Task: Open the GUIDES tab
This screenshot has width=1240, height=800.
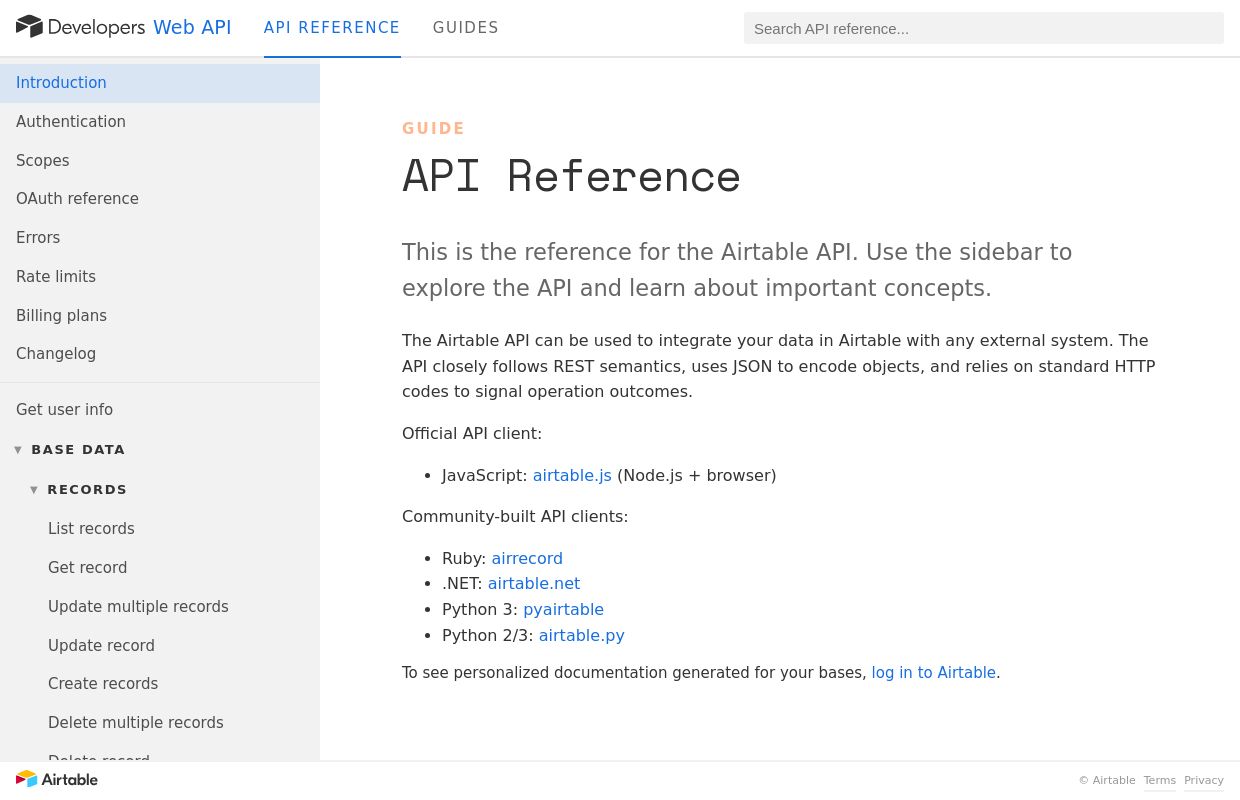Action: (x=466, y=28)
